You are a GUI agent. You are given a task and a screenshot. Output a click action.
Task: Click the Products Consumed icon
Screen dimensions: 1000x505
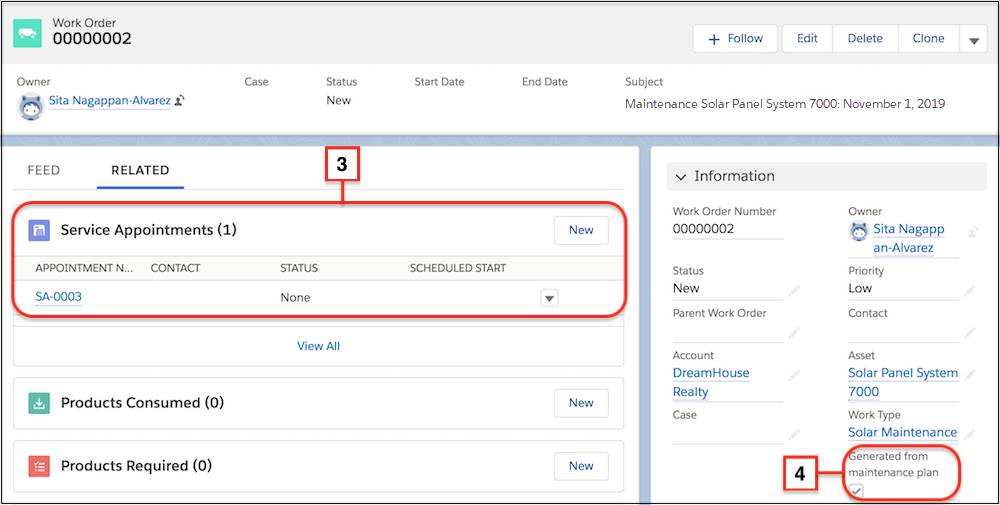[x=39, y=403]
